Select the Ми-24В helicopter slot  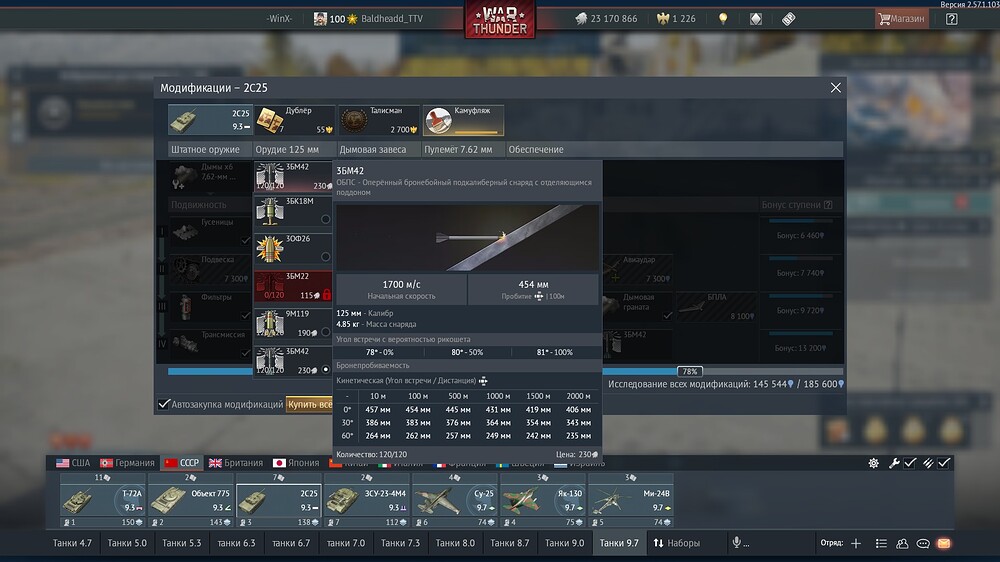[x=631, y=500]
